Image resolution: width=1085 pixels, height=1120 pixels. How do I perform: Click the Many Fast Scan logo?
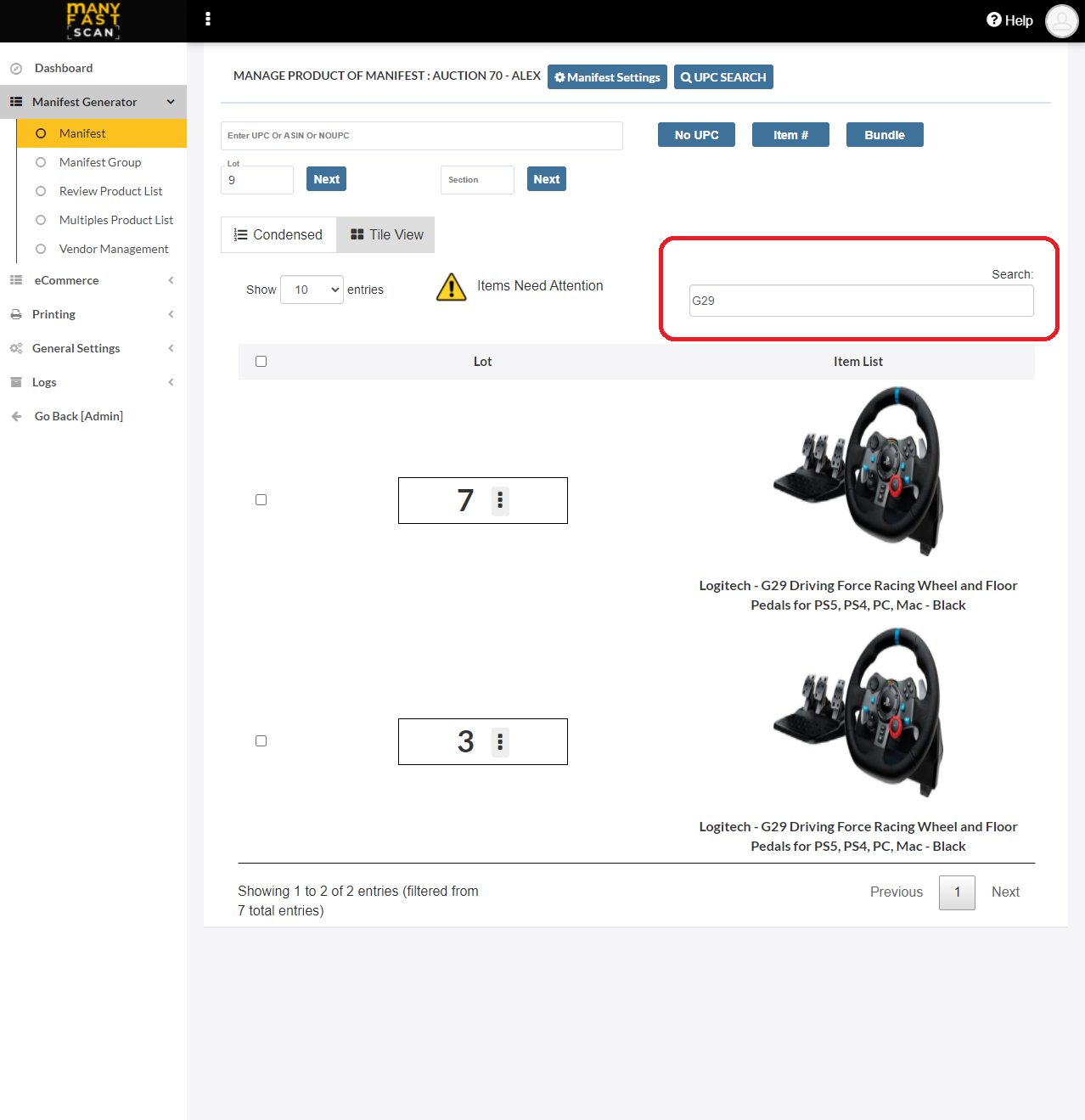(x=93, y=20)
